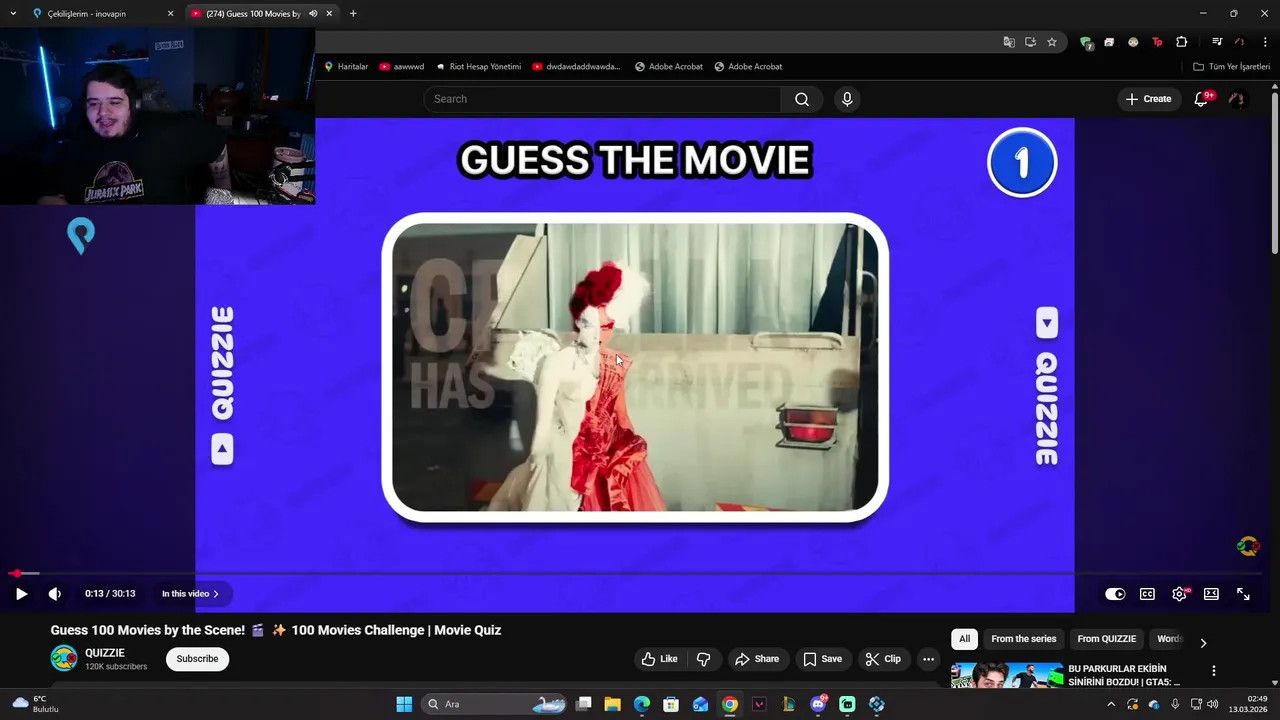Open the green shield extension
Image resolution: width=1280 pixels, height=720 pixels.
(x=1086, y=42)
